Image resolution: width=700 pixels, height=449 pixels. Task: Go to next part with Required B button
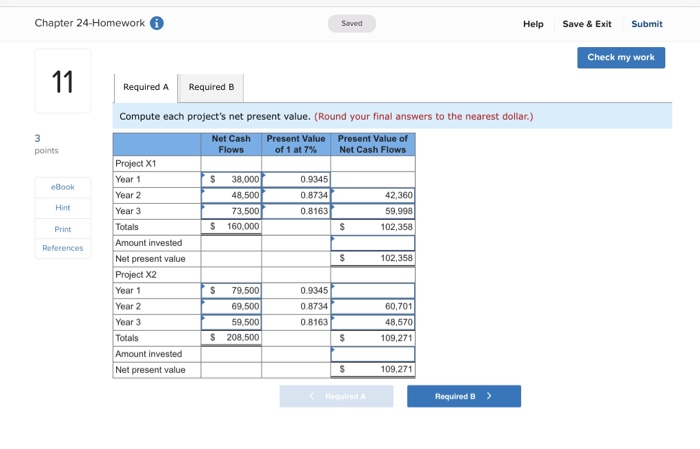464,396
